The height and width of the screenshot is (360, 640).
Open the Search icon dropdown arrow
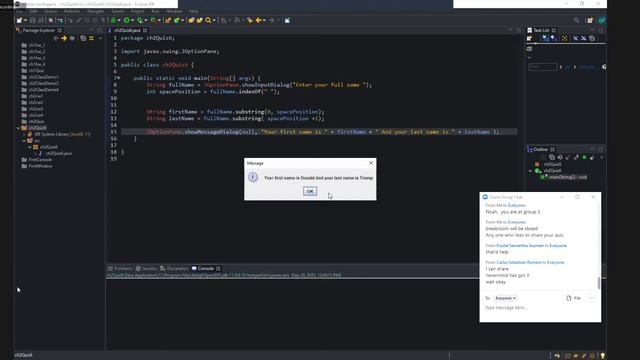click(x=214, y=20)
